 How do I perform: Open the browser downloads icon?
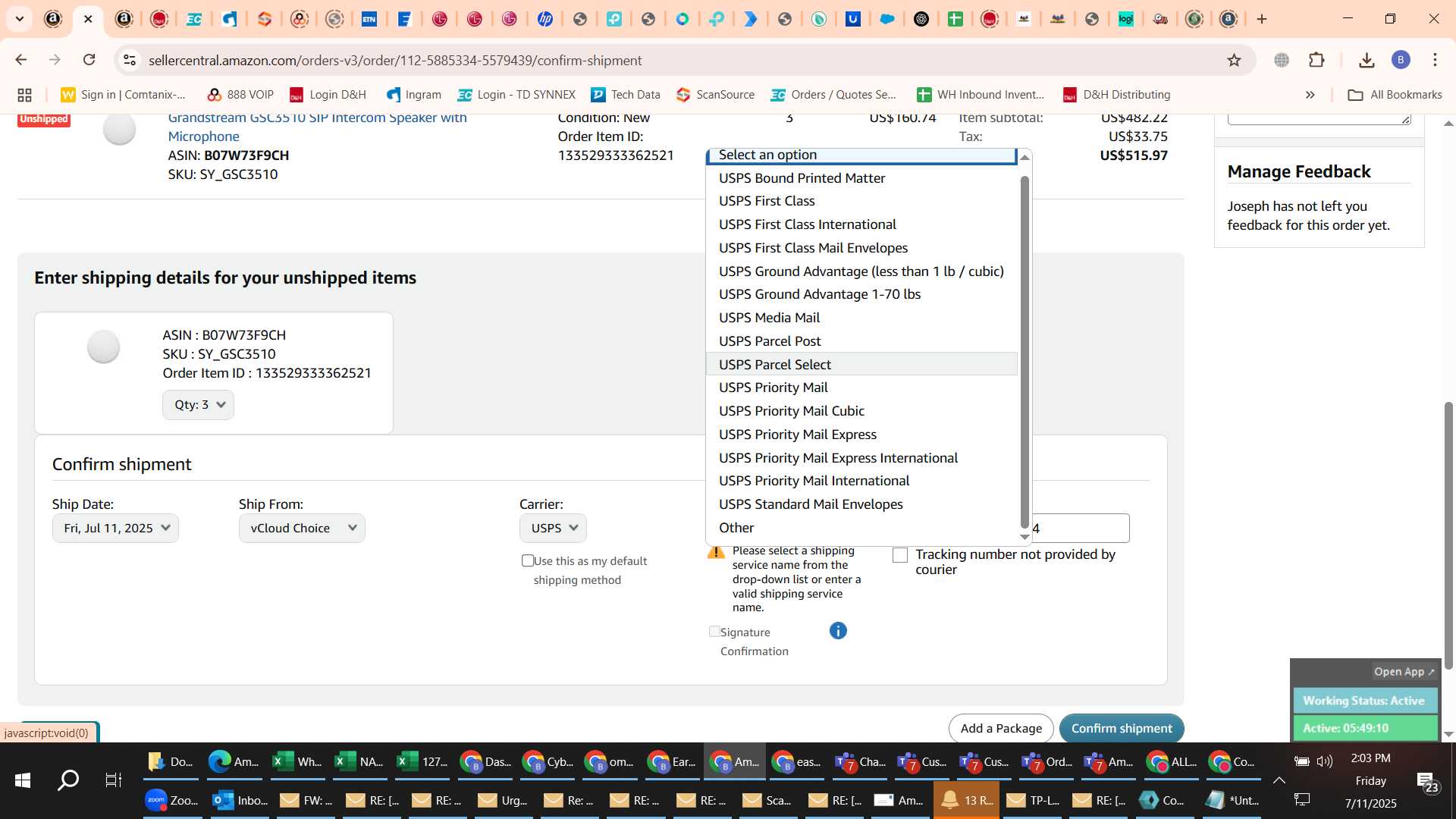1367,60
